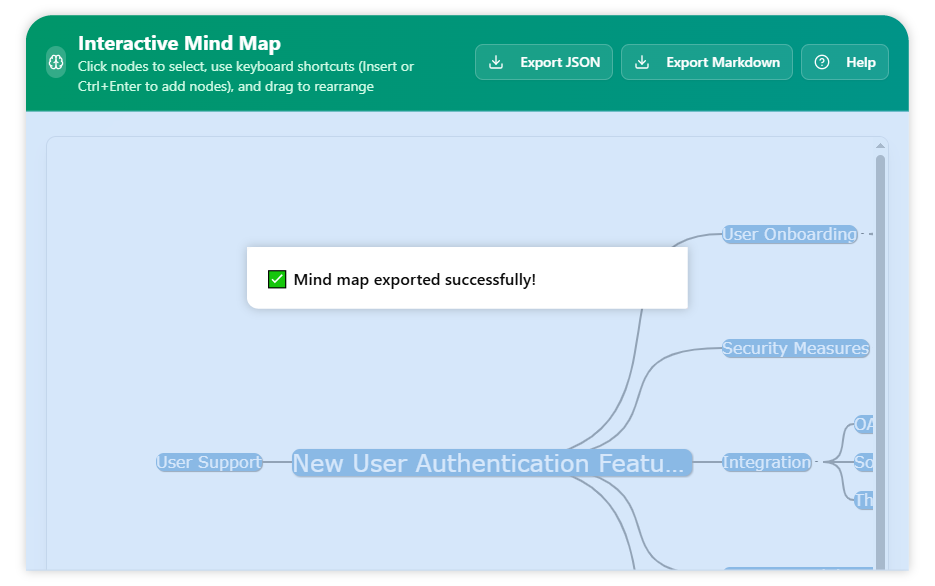The image size is (935, 586).
Task: Click the green checkmark icon in notification
Action: click(277, 279)
